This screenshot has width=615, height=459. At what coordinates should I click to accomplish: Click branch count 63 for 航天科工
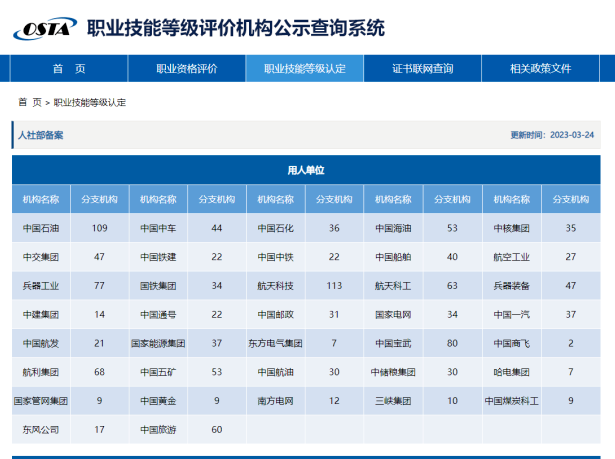tap(452, 286)
